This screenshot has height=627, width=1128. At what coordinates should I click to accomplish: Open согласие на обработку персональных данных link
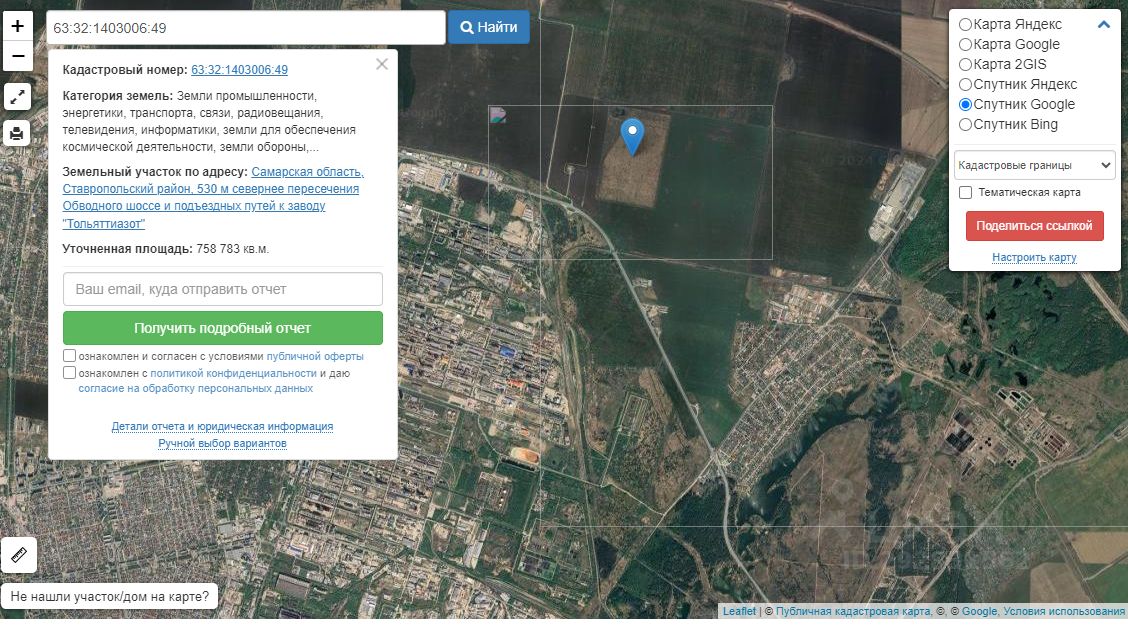pyautogui.click(x=196, y=388)
